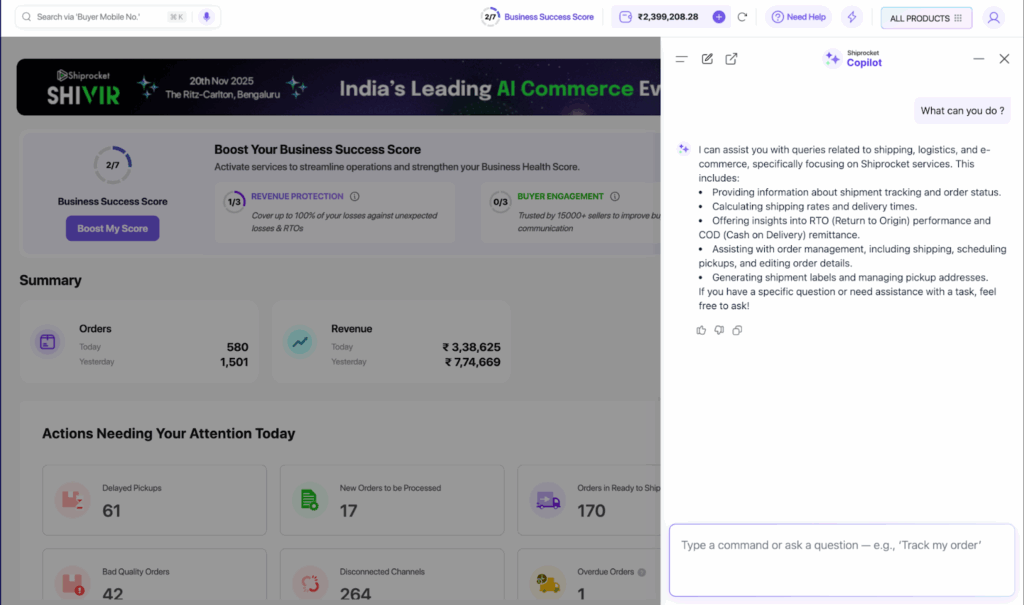Give thumbs up to Copilot response
This screenshot has height=605, width=1024.
(x=701, y=330)
